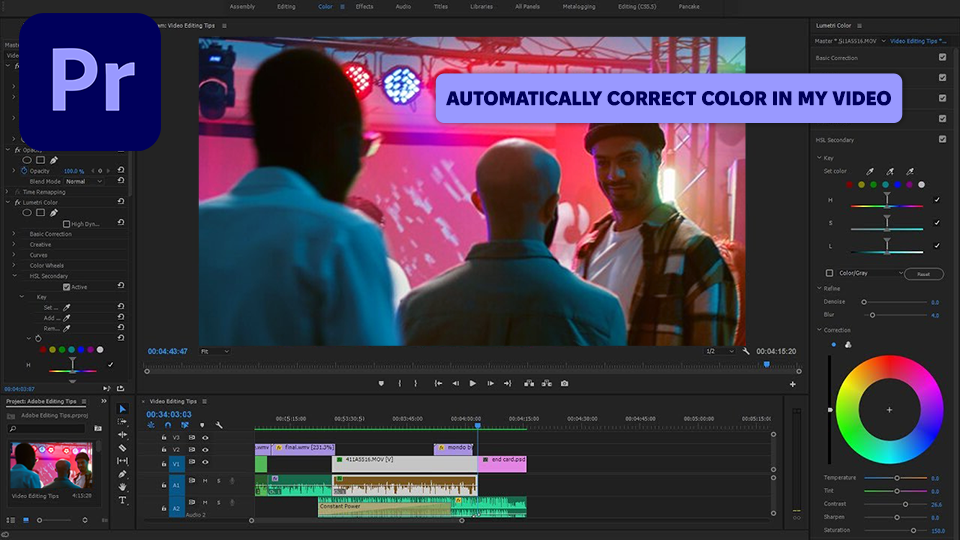Viewport: 960px width, 540px height.
Task: Select the Type tool
Action: (123, 500)
